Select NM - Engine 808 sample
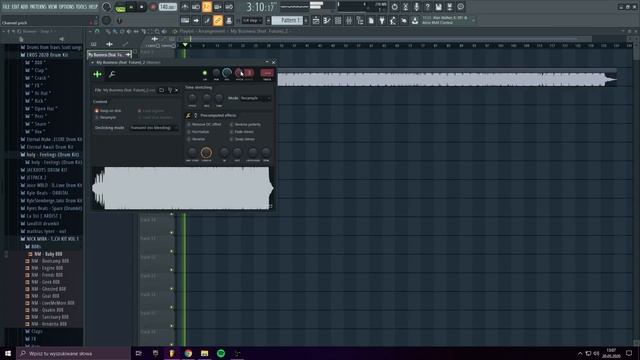The width and height of the screenshot is (640, 360). tap(47, 268)
